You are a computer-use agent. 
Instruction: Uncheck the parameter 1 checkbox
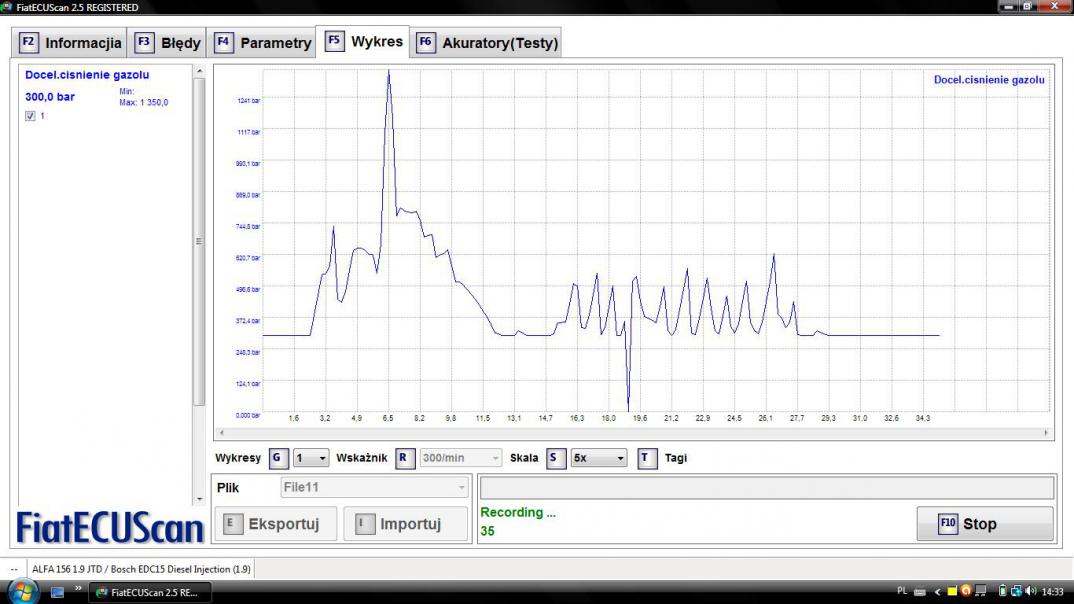[x=30, y=116]
